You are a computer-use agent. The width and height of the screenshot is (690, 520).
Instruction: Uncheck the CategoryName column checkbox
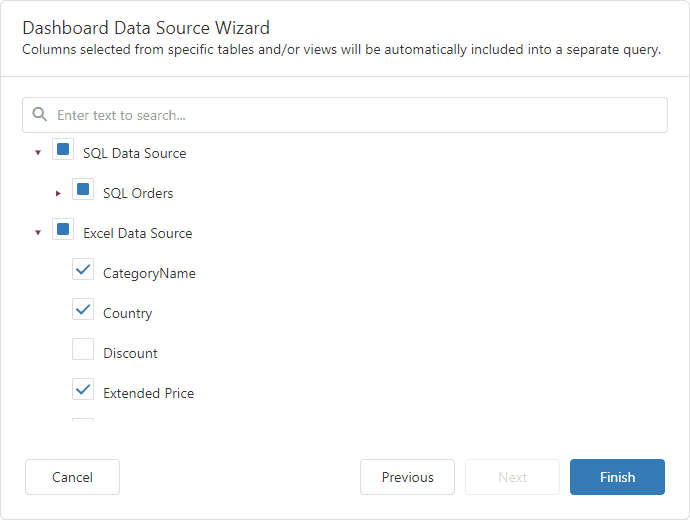(83, 271)
